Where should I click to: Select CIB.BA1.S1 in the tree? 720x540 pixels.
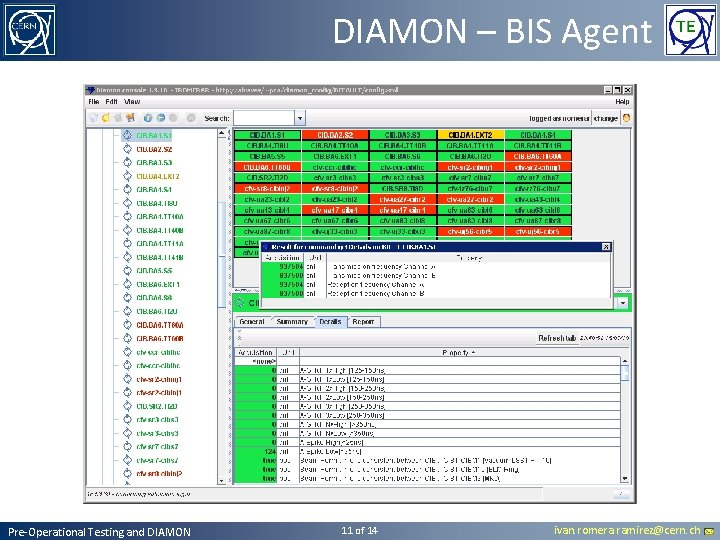(154, 135)
